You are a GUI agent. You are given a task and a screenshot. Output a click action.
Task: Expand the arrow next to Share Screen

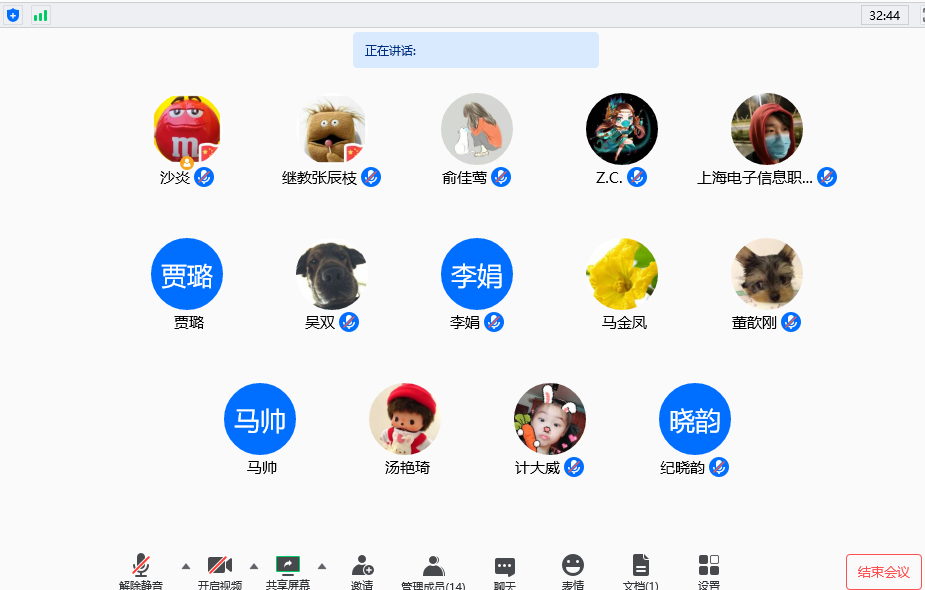click(x=322, y=565)
